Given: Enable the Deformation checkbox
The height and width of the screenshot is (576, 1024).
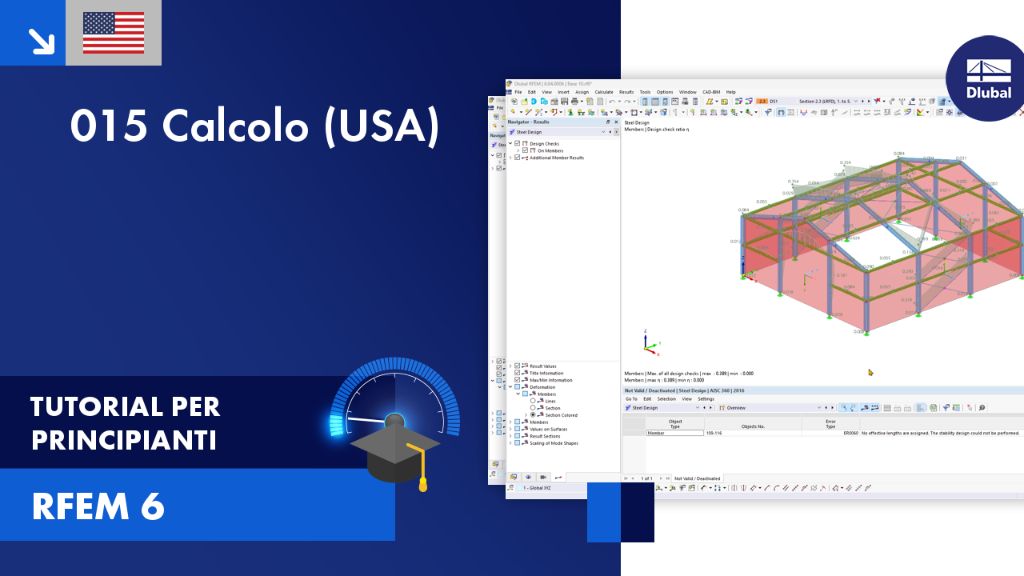Looking at the screenshot, I should (x=517, y=387).
